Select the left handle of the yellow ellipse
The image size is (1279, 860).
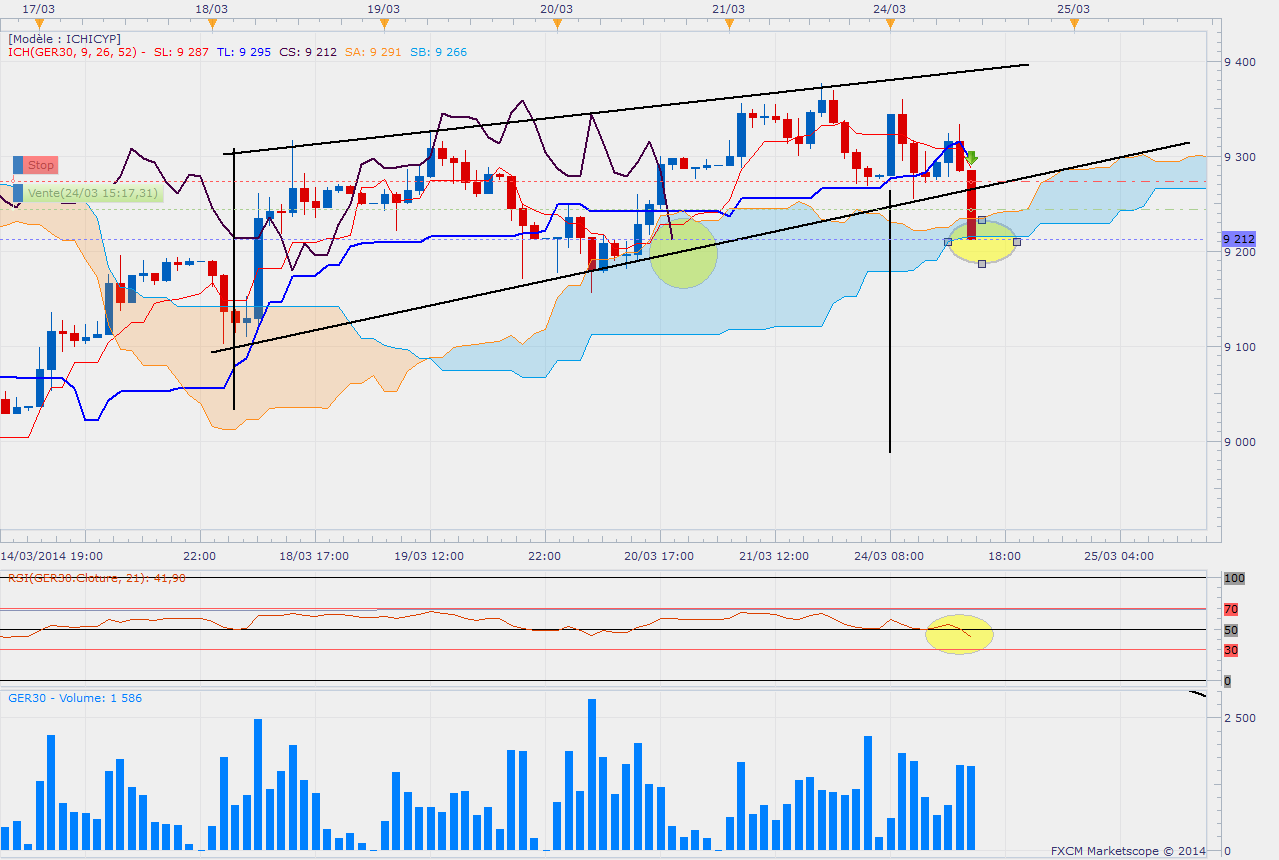pos(947,242)
